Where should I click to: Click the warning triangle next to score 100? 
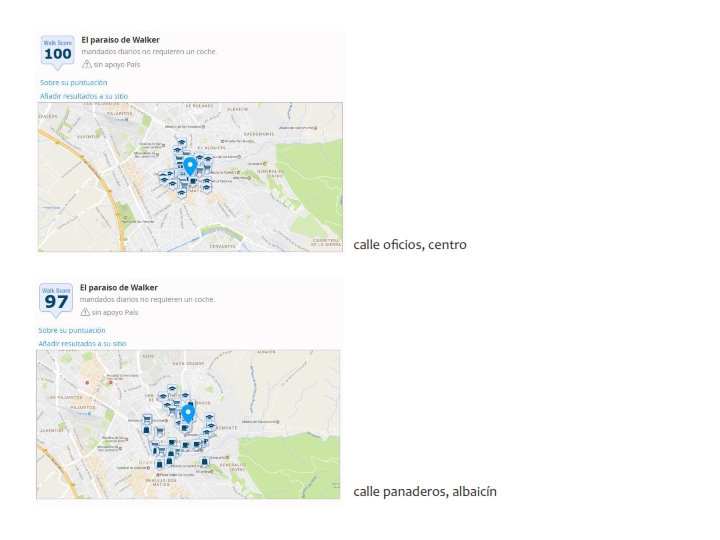[86, 64]
